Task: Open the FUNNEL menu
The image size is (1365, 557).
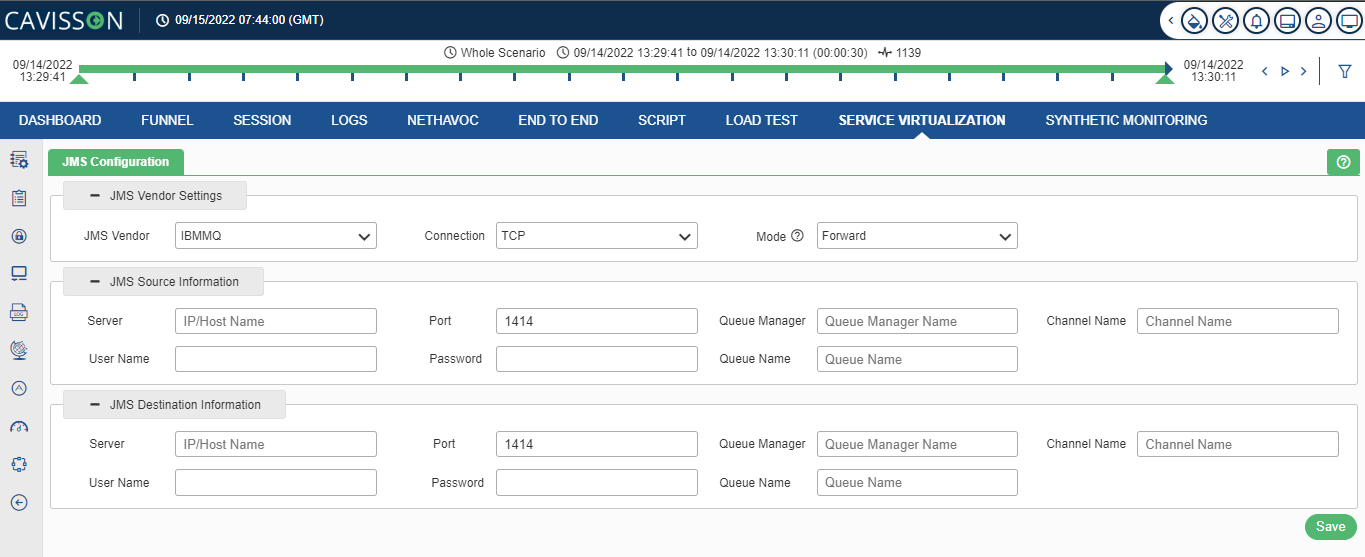Action: tap(167, 120)
